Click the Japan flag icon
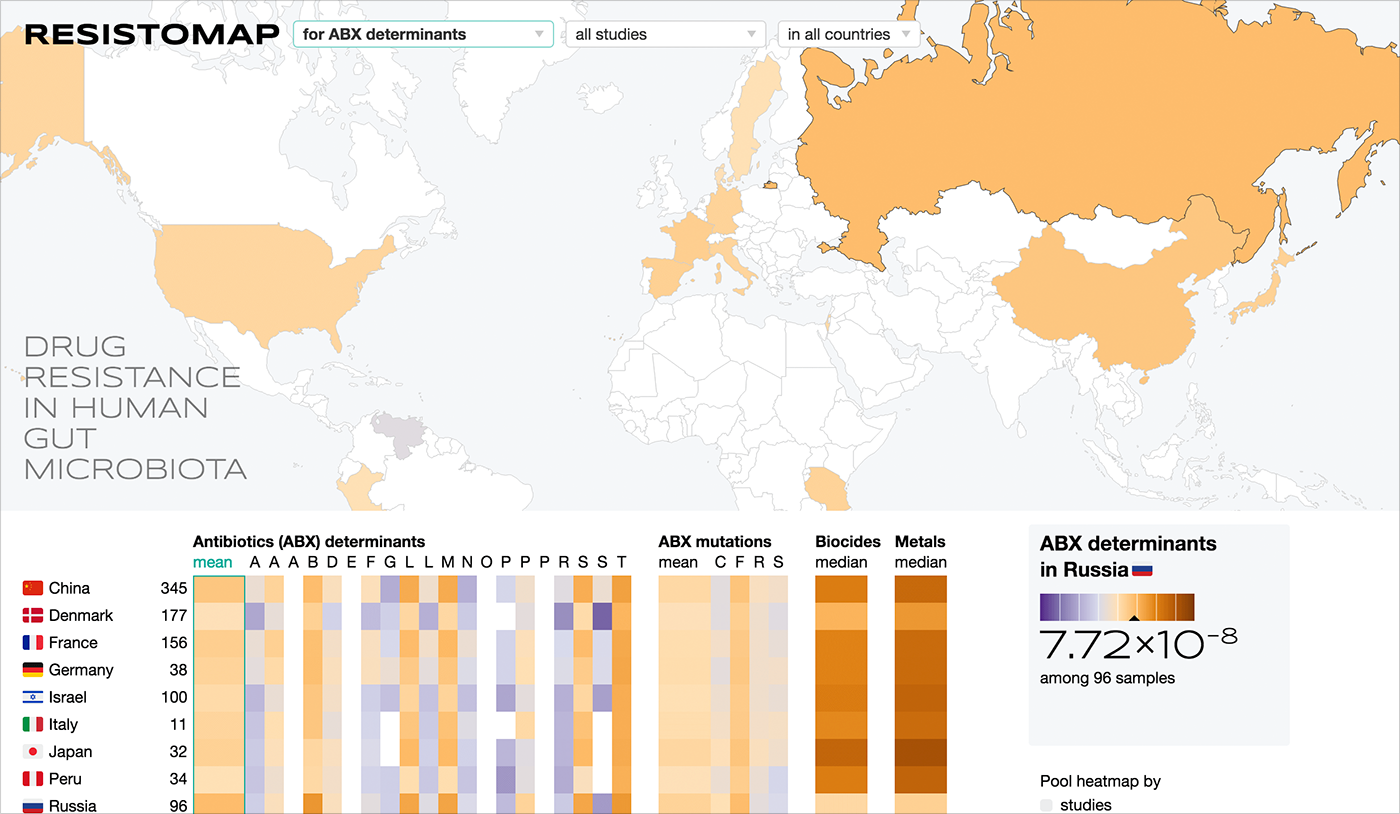Screen dimensions: 1400x814 click(33, 752)
